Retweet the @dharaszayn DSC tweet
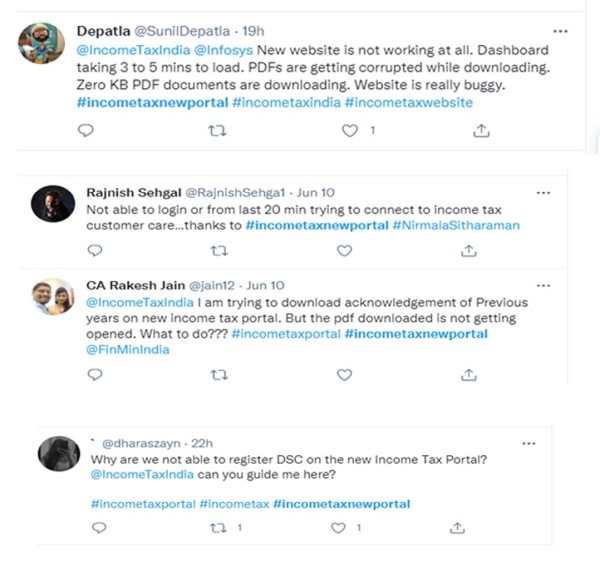Screen dimensions: 600x568 pyautogui.click(x=217, y=527)
